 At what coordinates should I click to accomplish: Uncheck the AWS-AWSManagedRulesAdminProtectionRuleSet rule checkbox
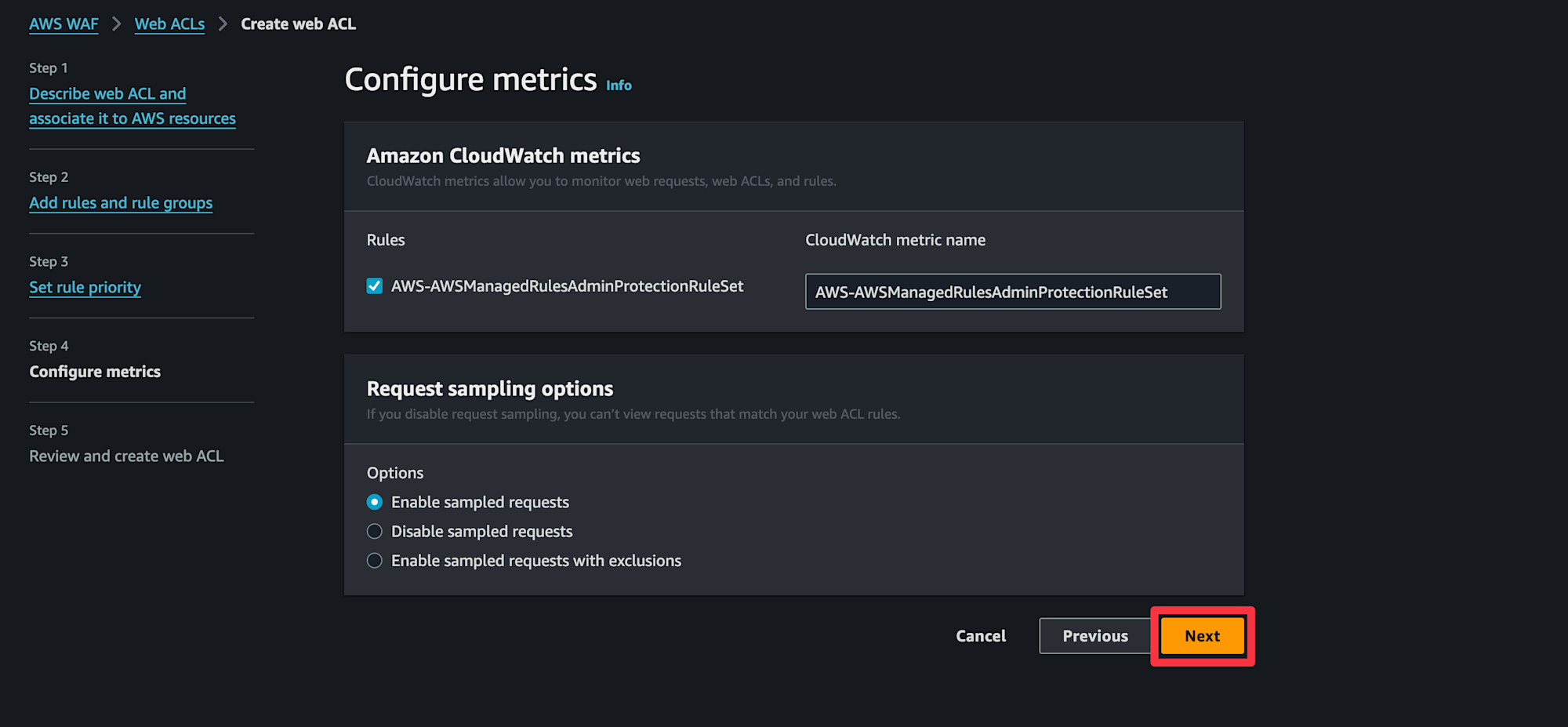click(x=375, y=286)
